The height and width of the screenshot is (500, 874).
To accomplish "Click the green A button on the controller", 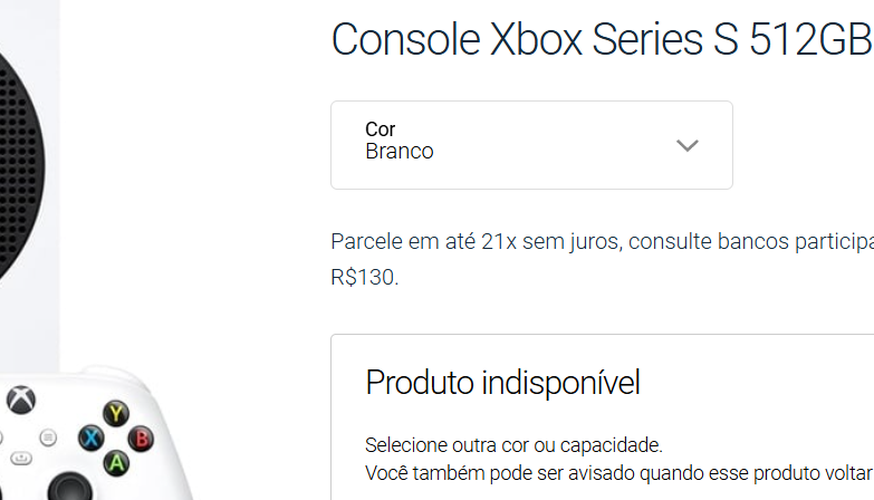I will click(x=117, y=463).
